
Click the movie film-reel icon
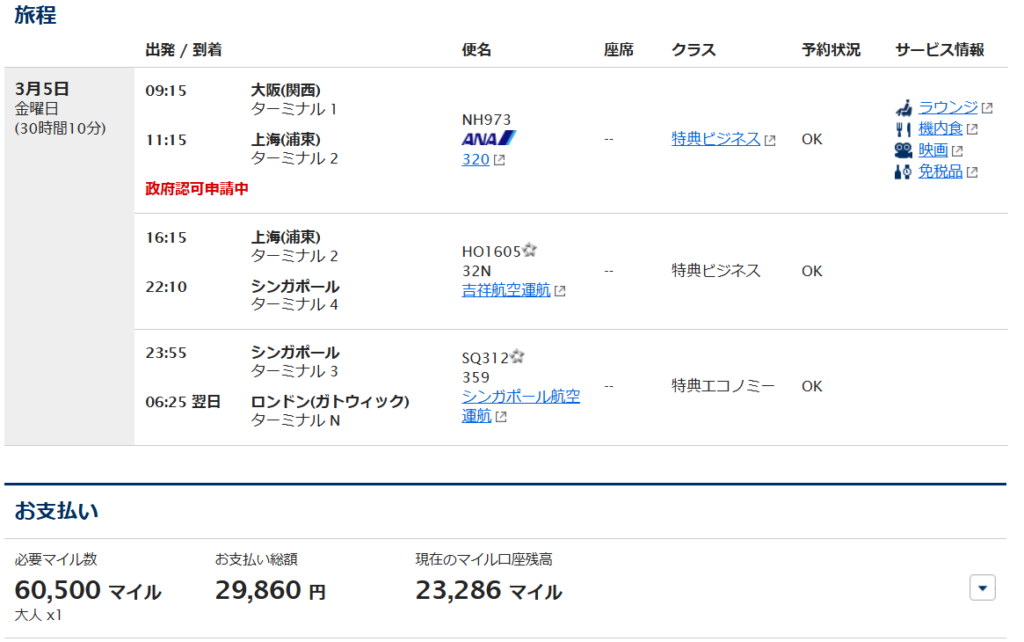pyautogui.click(x=903, y=150)
